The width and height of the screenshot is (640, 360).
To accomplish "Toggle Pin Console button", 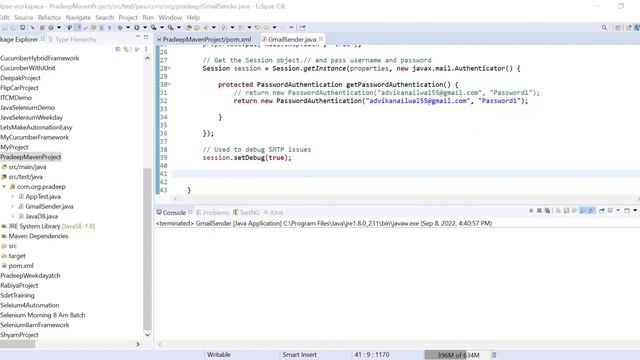I will (602, 211).
